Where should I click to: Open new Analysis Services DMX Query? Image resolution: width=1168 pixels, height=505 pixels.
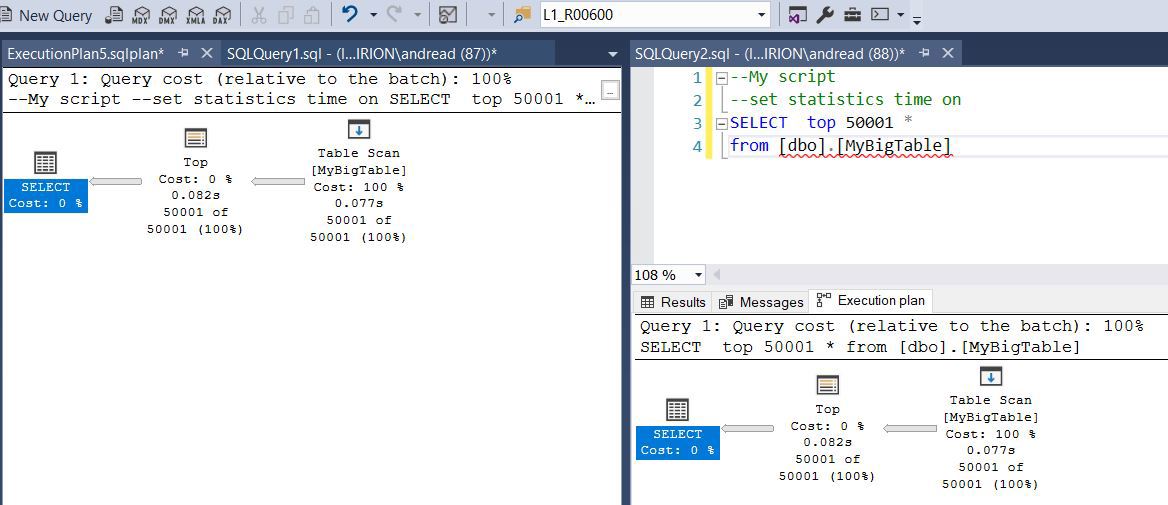pyautogui.click(x=168, y=15)
